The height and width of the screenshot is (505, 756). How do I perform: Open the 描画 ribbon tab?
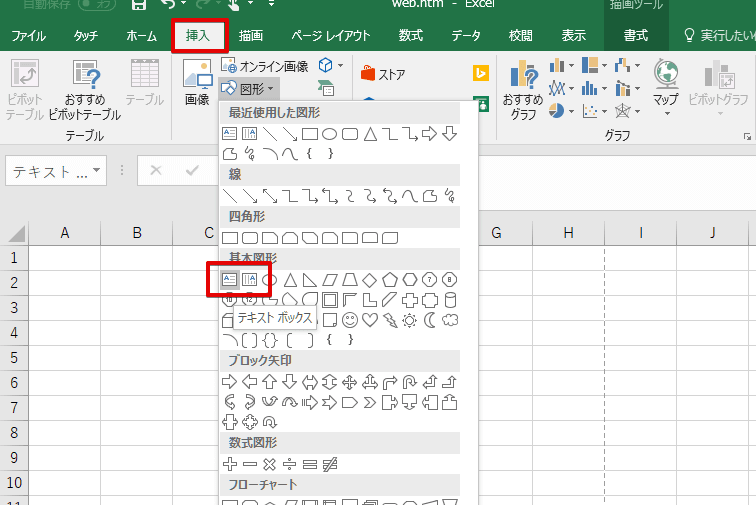[251, 35]
